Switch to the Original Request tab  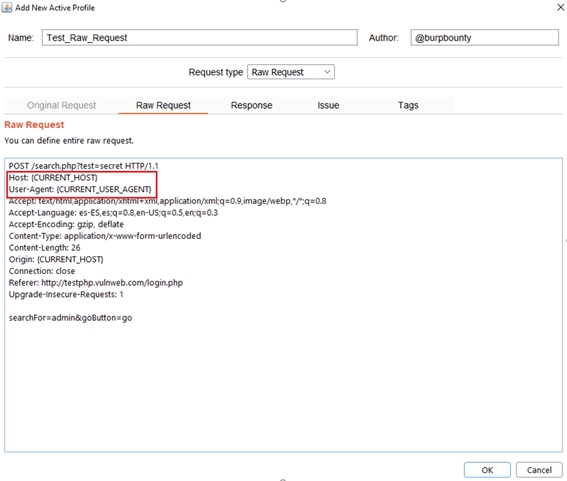[61, 105]
